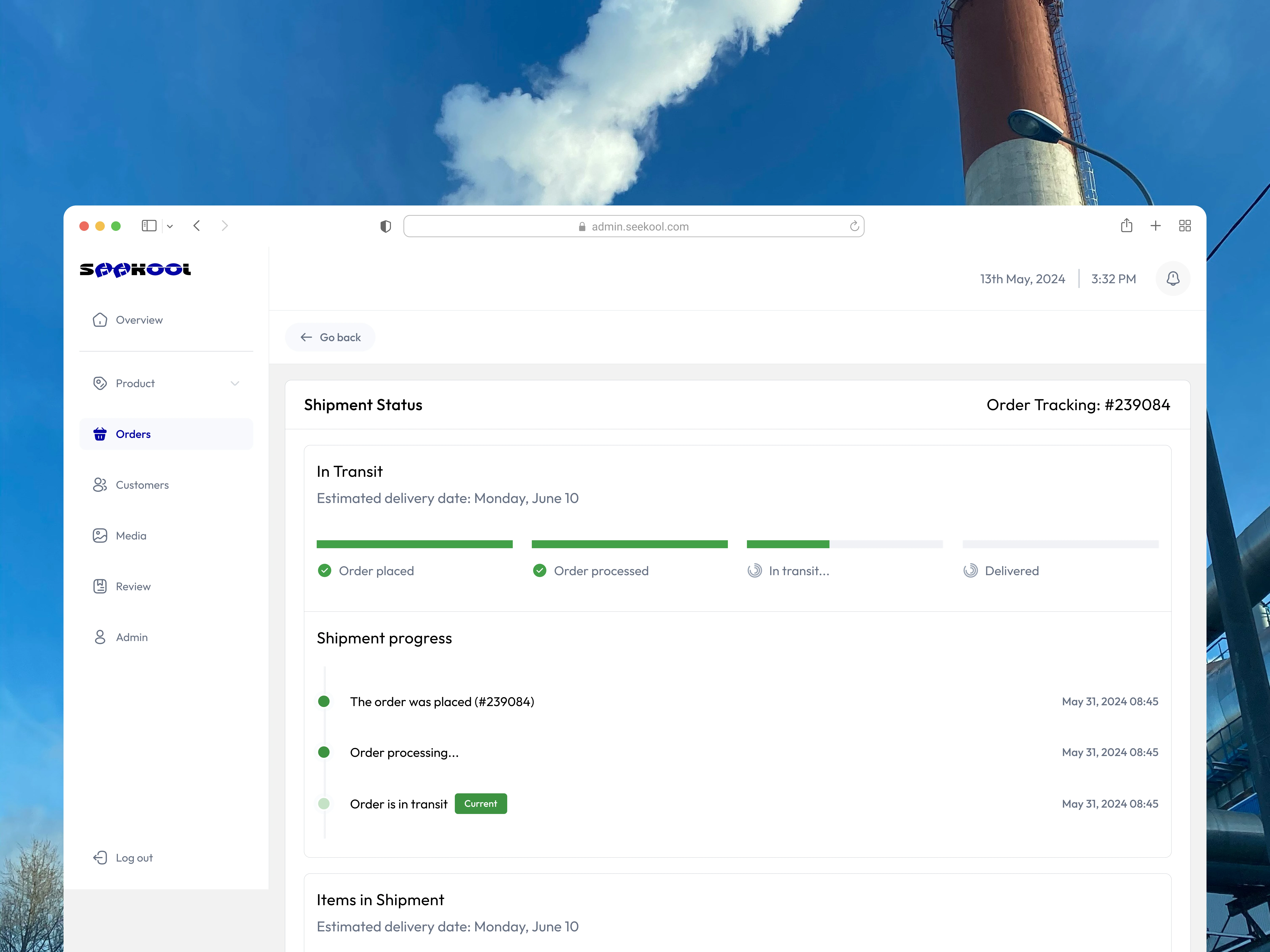Click the Customers people icon

pos(100,485)
